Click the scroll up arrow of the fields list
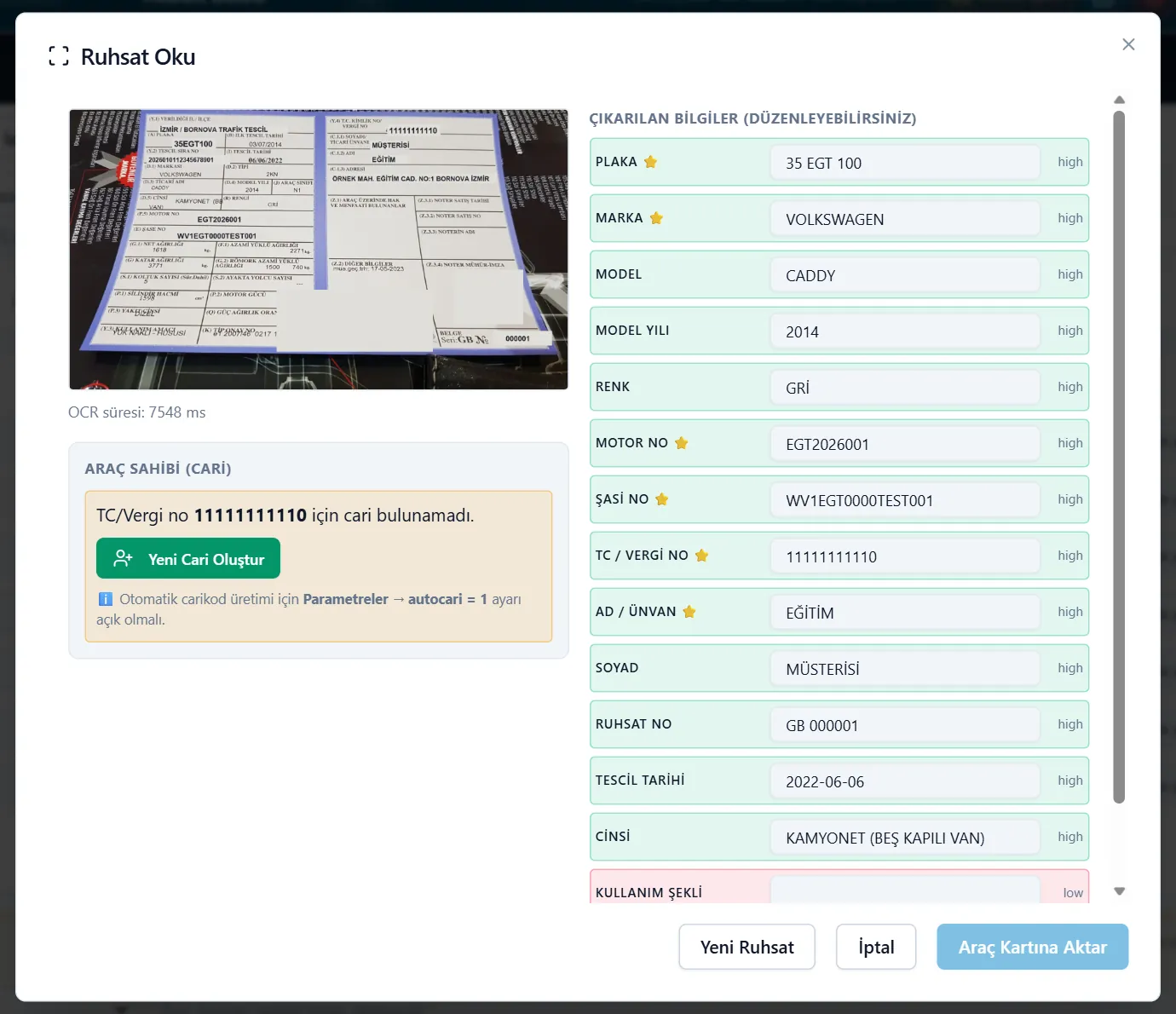This screenshot has height=1014, width=1176. click(1120, 101)
